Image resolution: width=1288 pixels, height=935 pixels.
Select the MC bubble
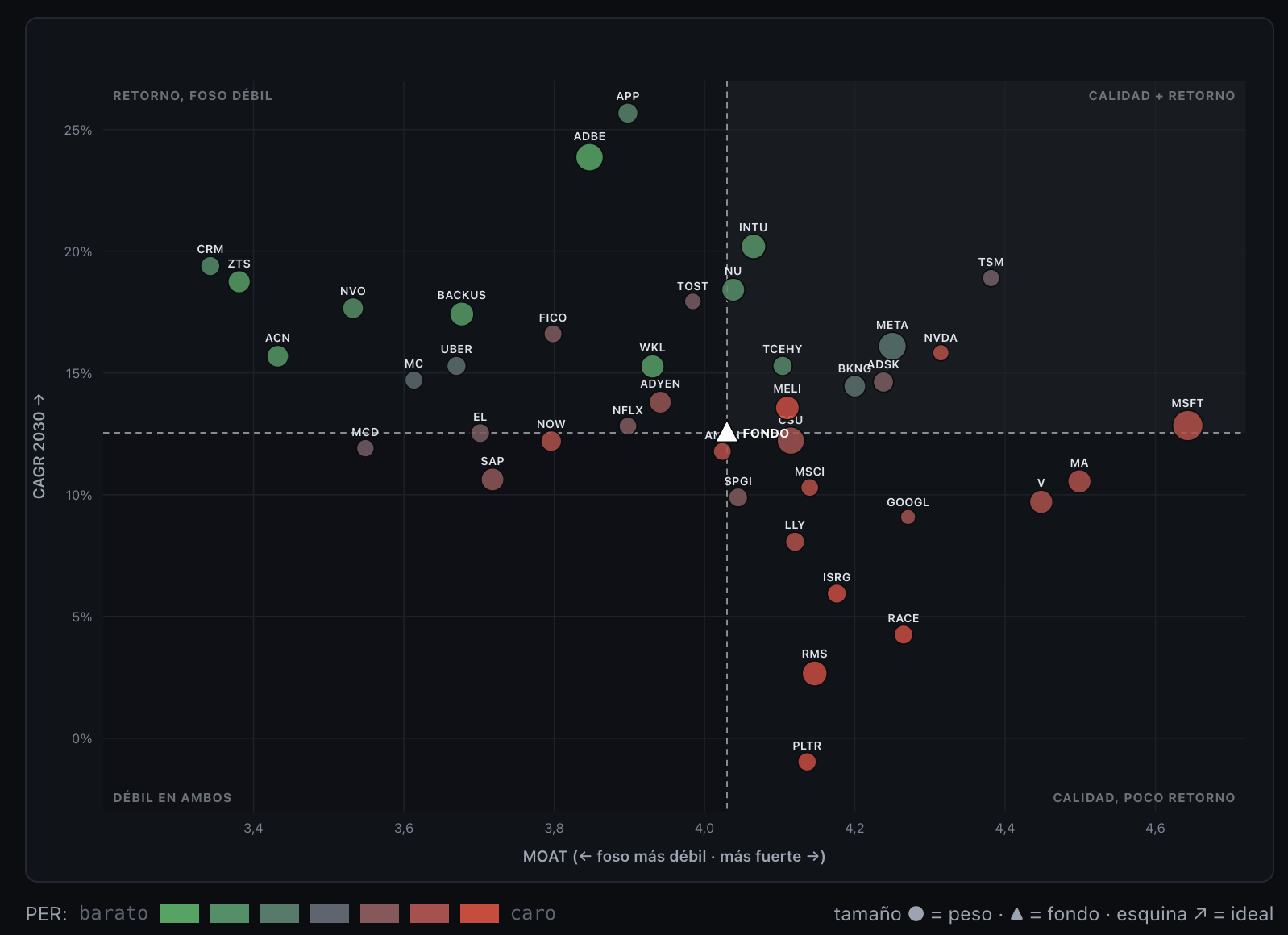tap(413, 380)
